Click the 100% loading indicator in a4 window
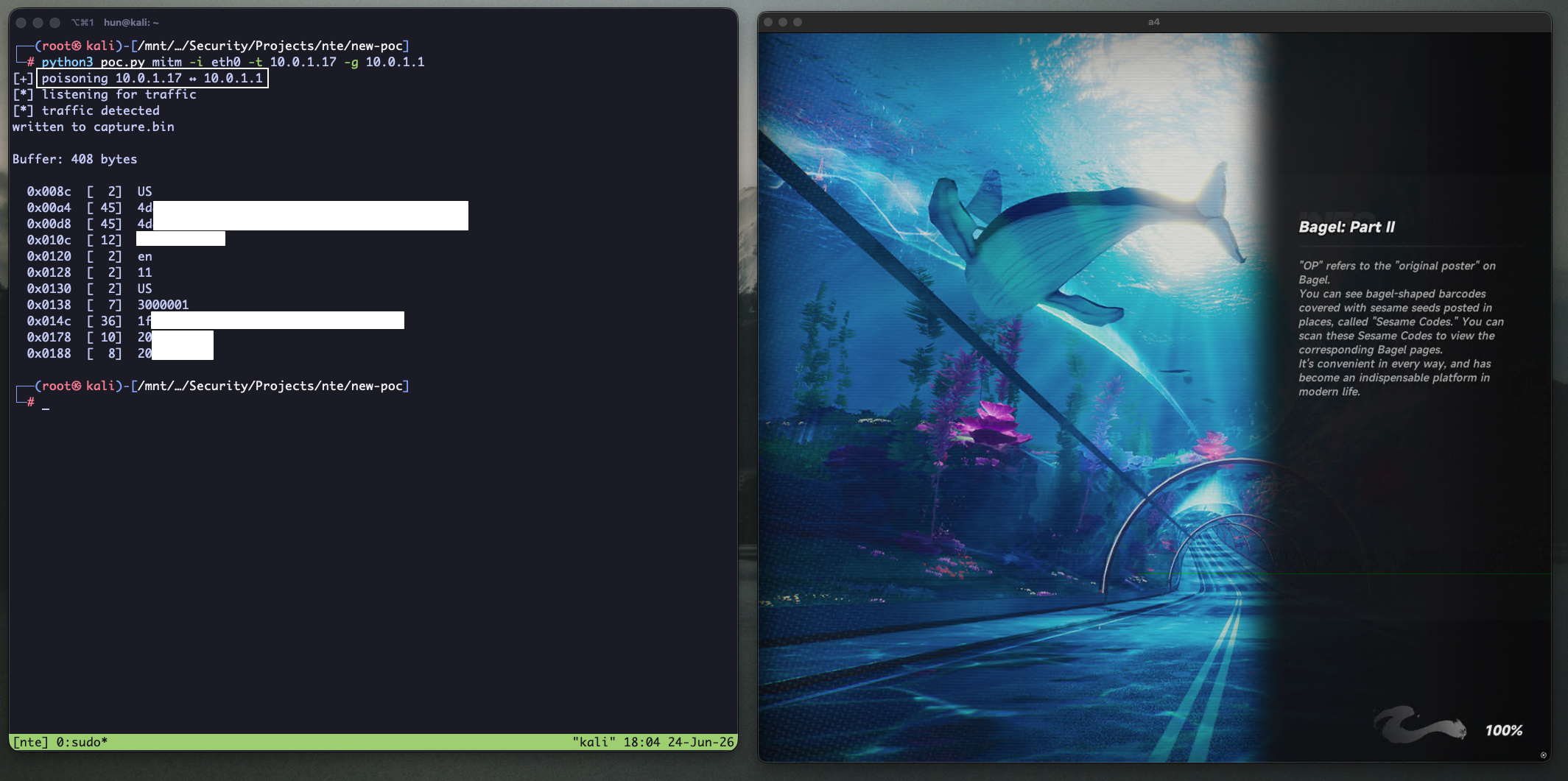 coord(1503,730)
